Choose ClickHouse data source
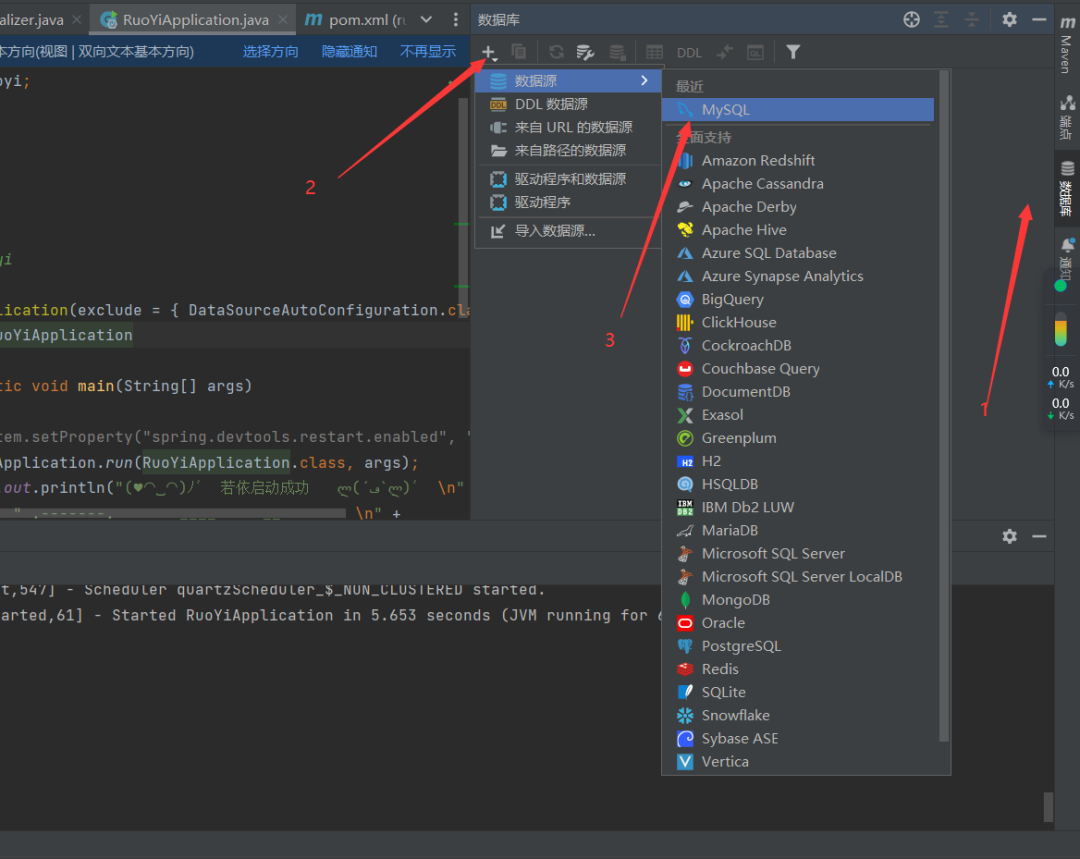Image resolution: width=1080 pixels, height=859 pixels. 800,322
